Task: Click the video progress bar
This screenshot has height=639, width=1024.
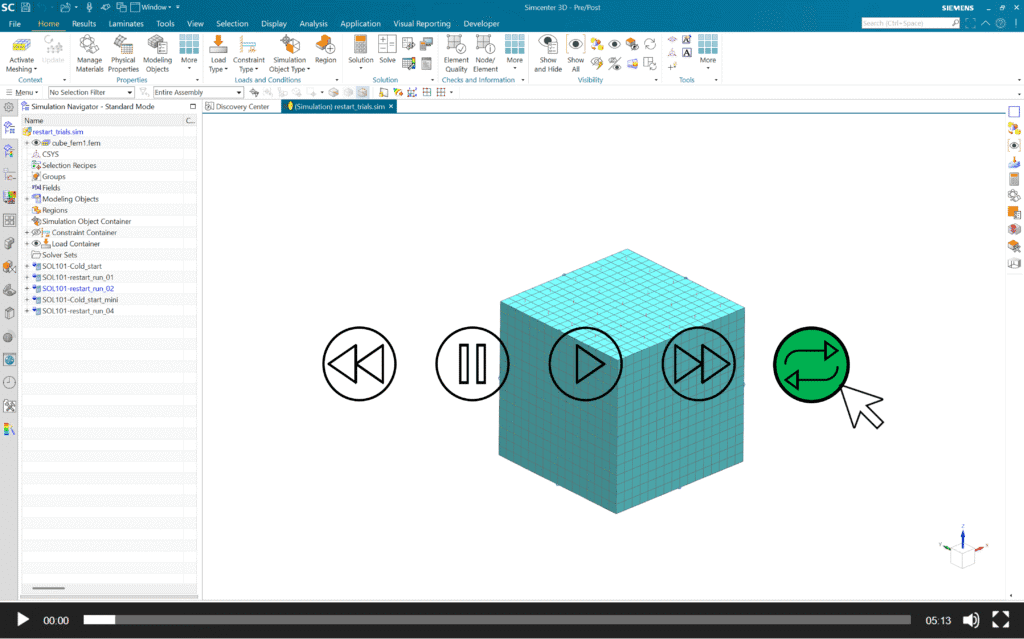Action: (x=500, y=620)
